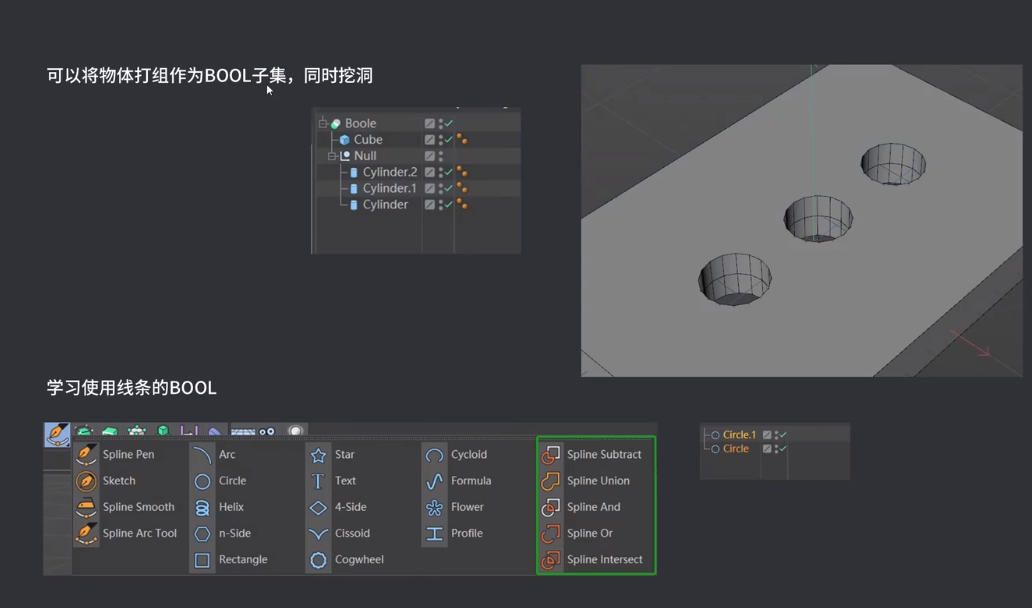Select the Spline And icon
Image resolution: width=1032 pixels, height=608 pixels.
550,507
